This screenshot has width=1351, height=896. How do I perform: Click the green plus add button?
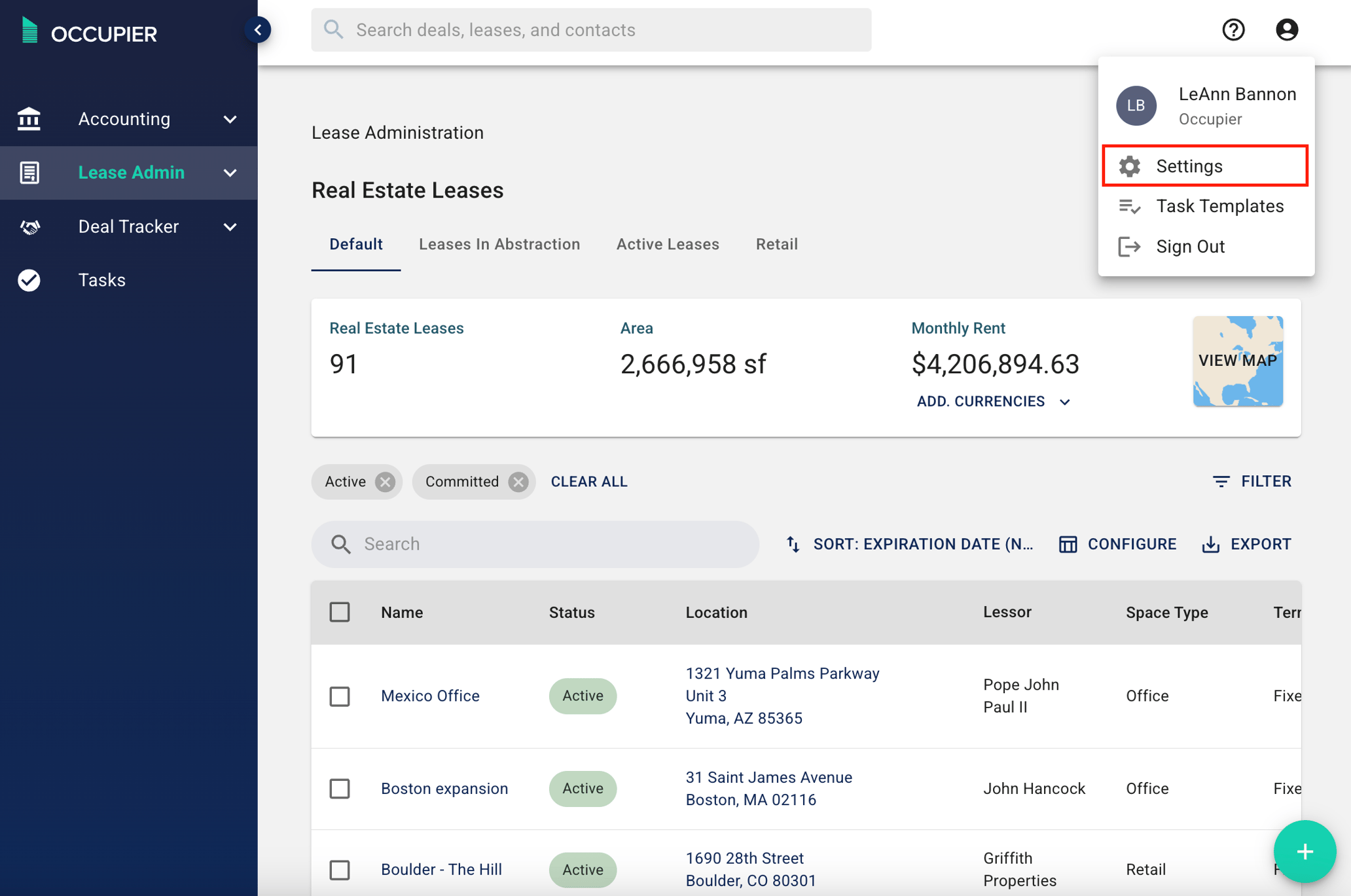pyautogui.click(x=1304, y=851)
